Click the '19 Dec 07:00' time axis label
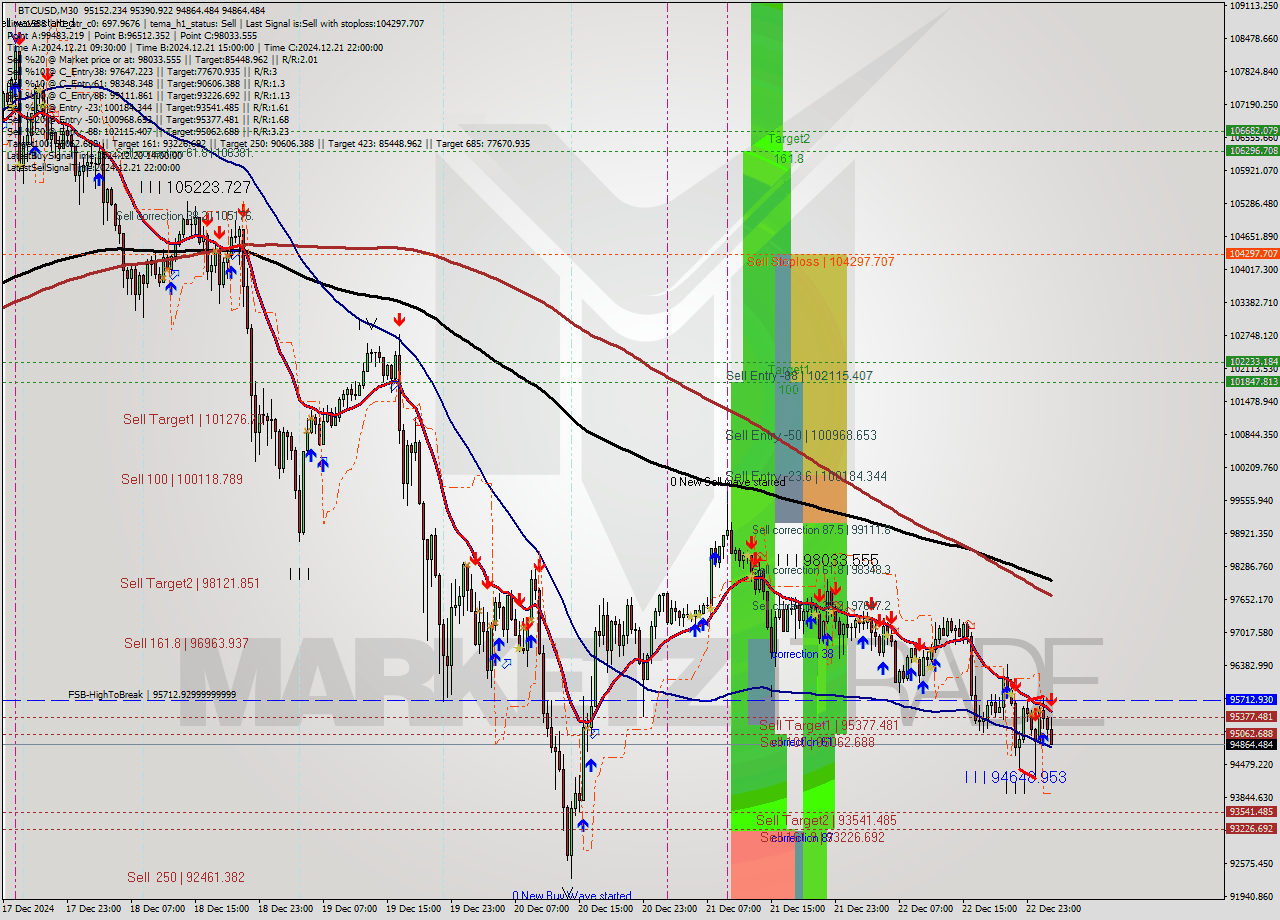This screenshot has height=920, width=1280. (351, 909)
